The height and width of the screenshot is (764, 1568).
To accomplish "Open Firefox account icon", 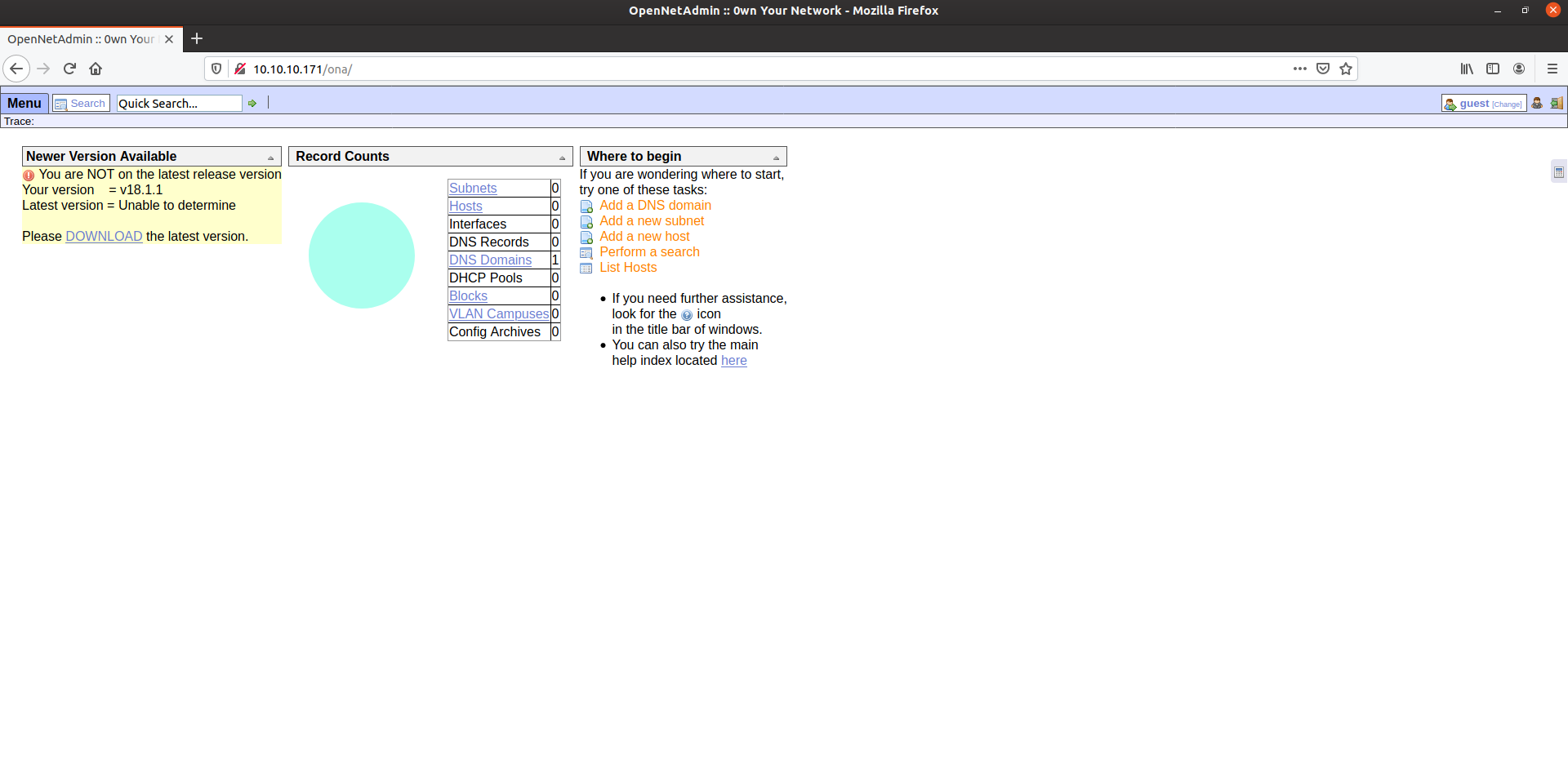I will 1519,69.
